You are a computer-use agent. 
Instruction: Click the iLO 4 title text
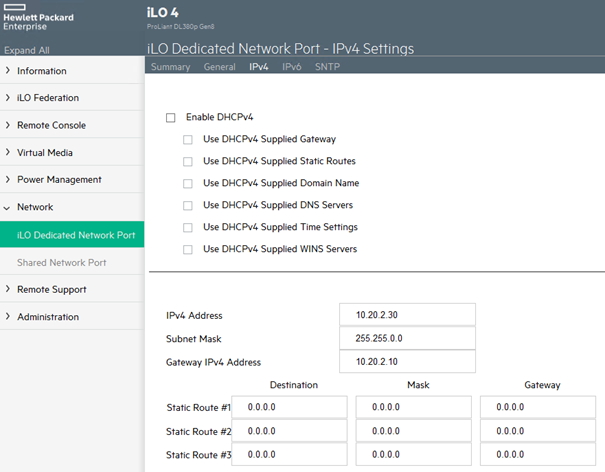pos(162,12)
